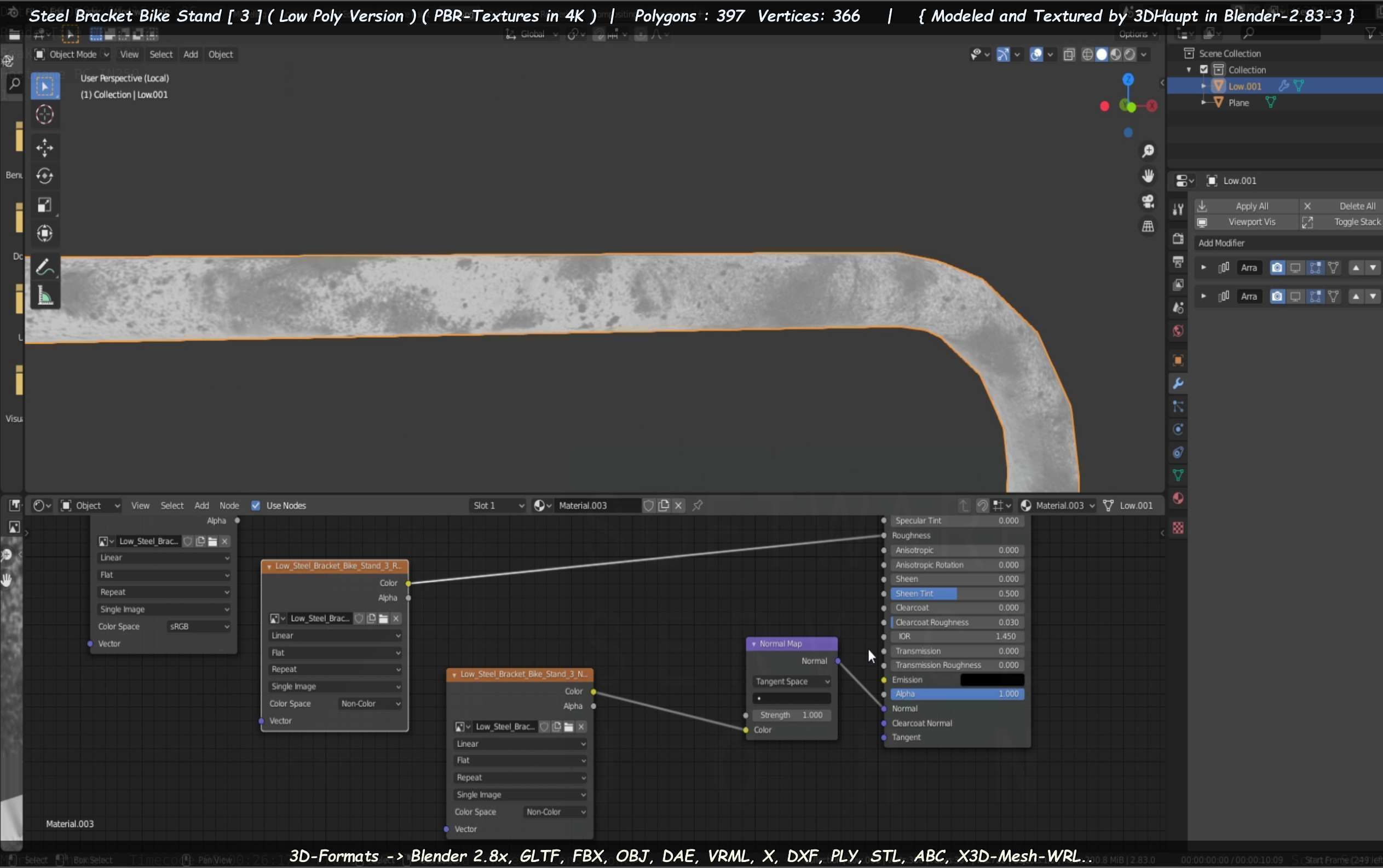Select the Move tool in viewport toolbar
The width and height of the screenshot is (1383, 868).
click(45, 148)
